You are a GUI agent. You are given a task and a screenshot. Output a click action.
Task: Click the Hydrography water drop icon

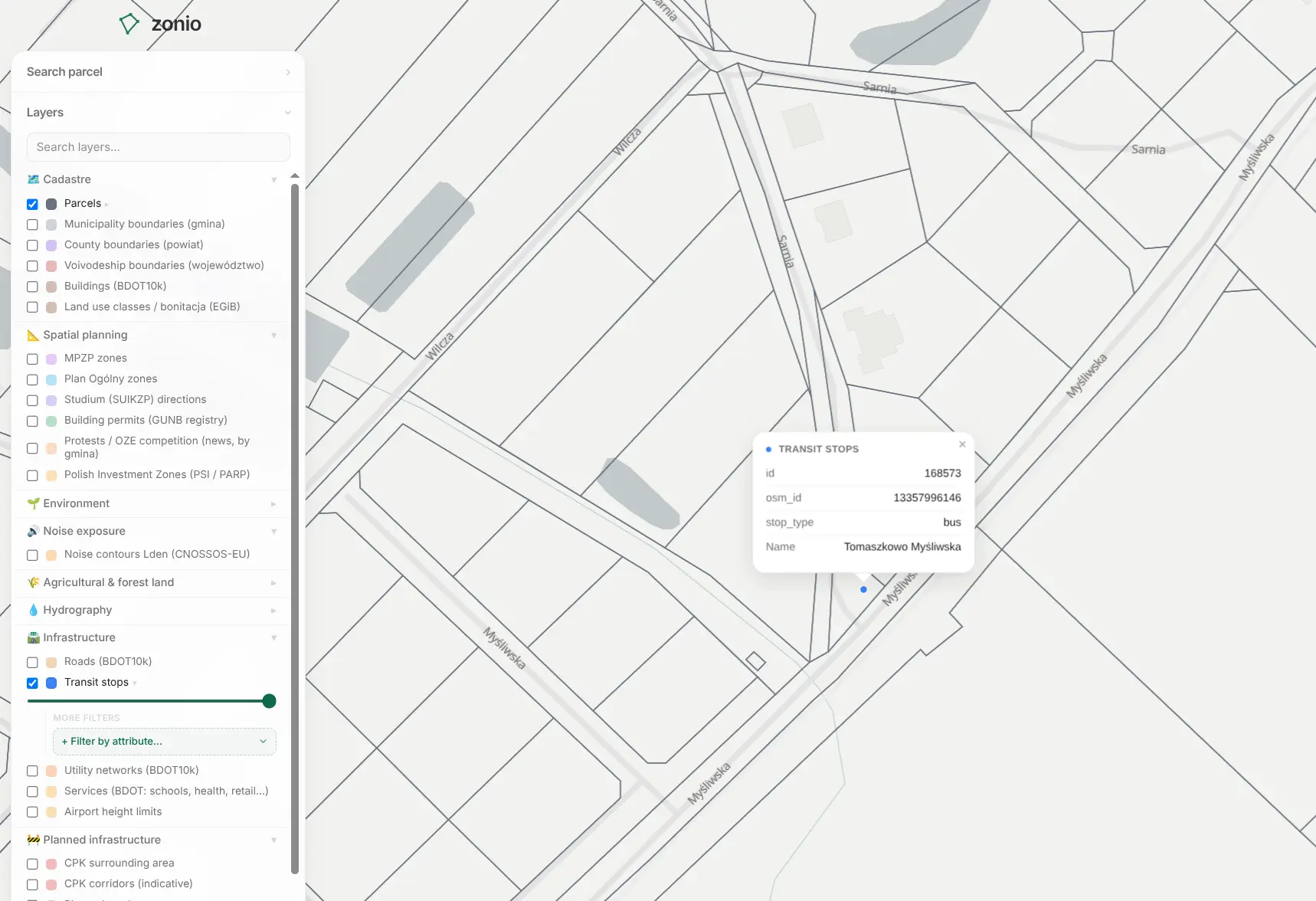click(33, 610)
